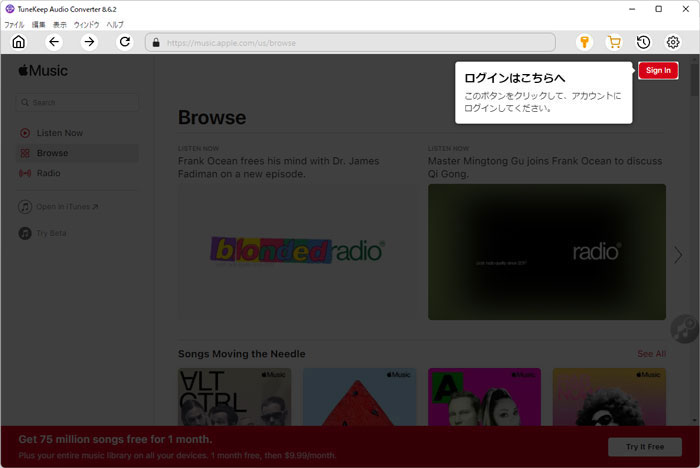
Task: Click the Try Beta icon
Action: click(25, 233)
